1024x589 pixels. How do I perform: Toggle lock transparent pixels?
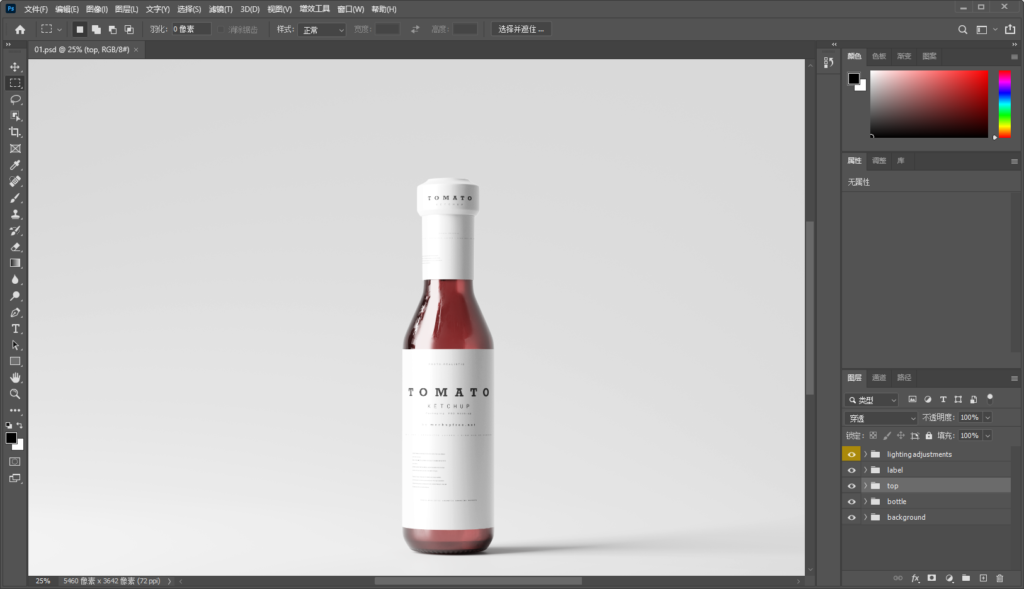click(873, 436)
